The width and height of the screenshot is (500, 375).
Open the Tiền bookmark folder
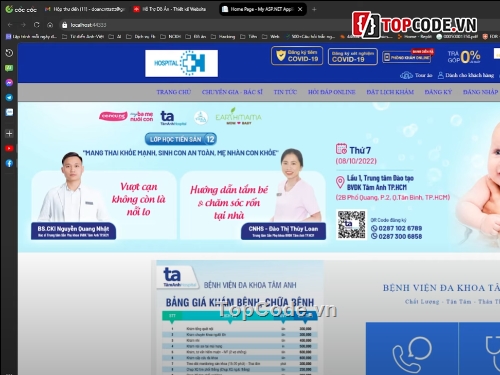(249, 37)
